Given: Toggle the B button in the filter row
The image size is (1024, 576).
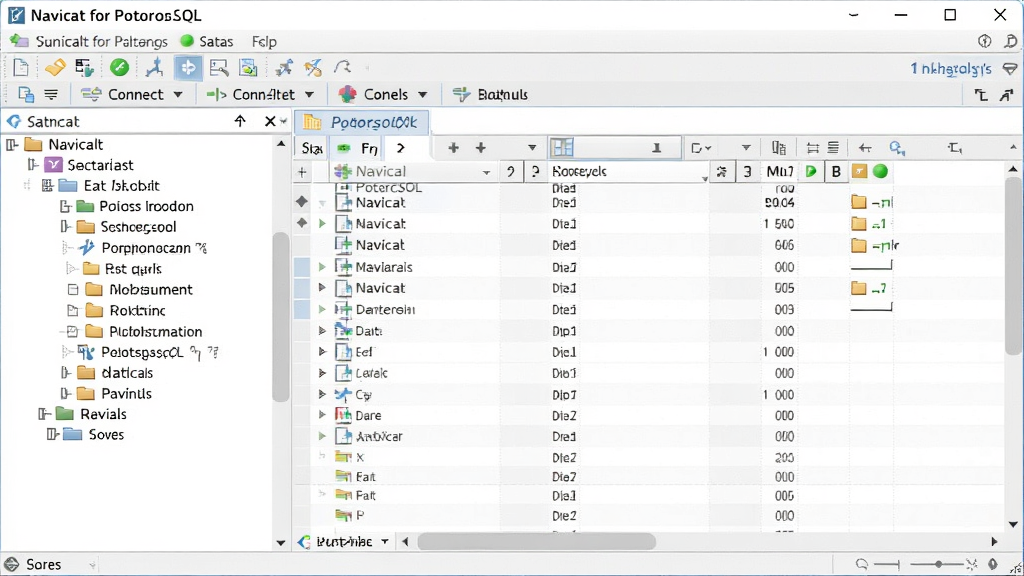Looking at the screenshot, I should [836, 171].
